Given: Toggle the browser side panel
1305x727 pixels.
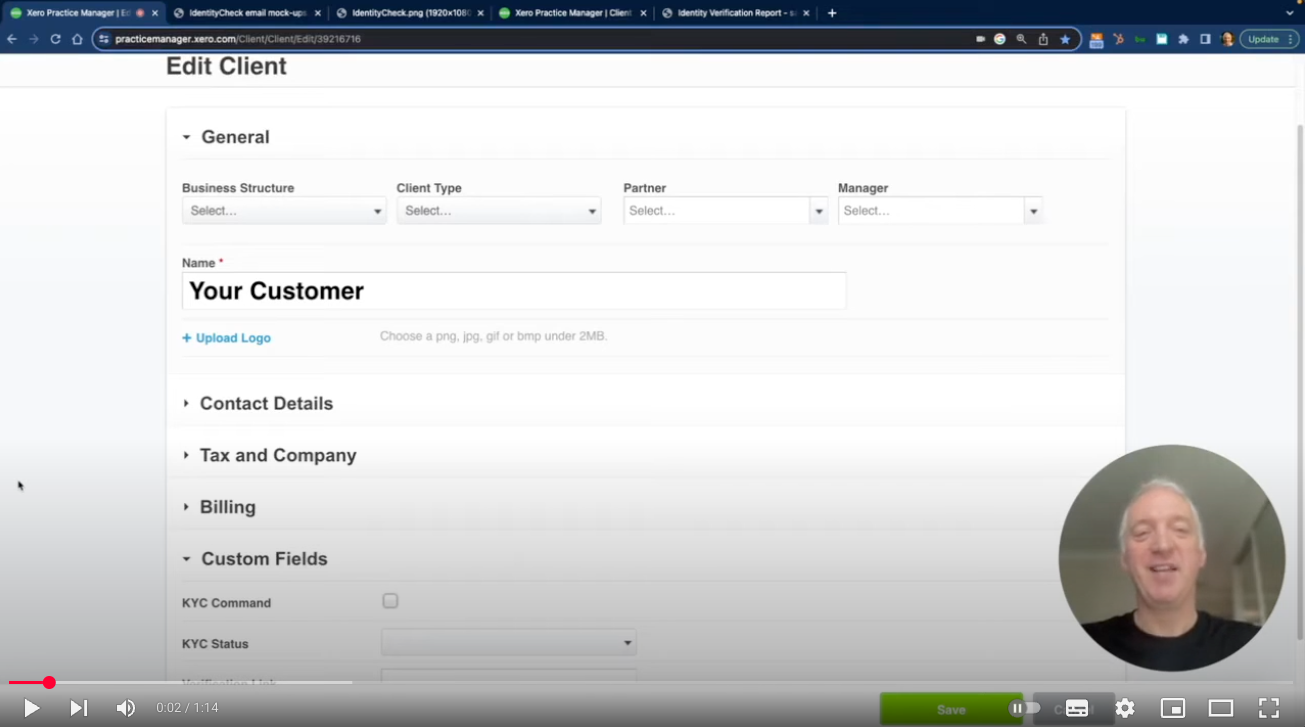Looking at the screenshot, I should point(1205,39).
